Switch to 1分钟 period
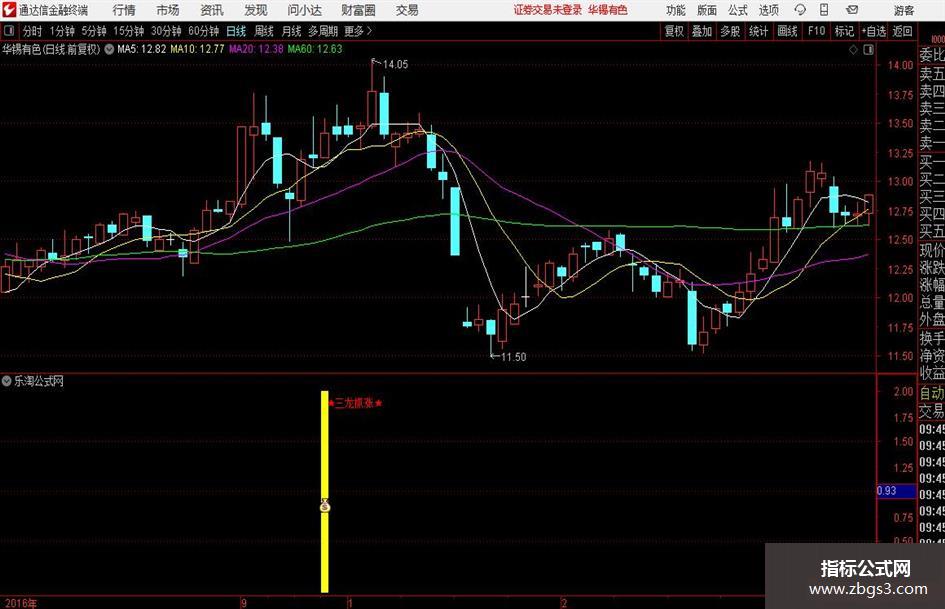This screenshot has width=945, height=609. pyautogui.click(x=61, y=31)
